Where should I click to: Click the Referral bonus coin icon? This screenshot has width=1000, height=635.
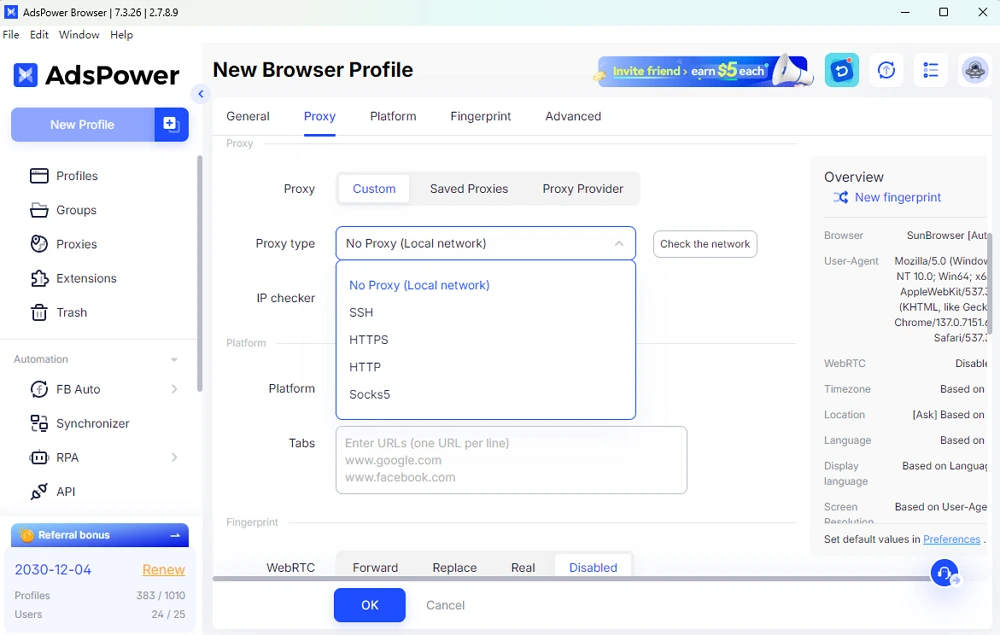[27, 536]
